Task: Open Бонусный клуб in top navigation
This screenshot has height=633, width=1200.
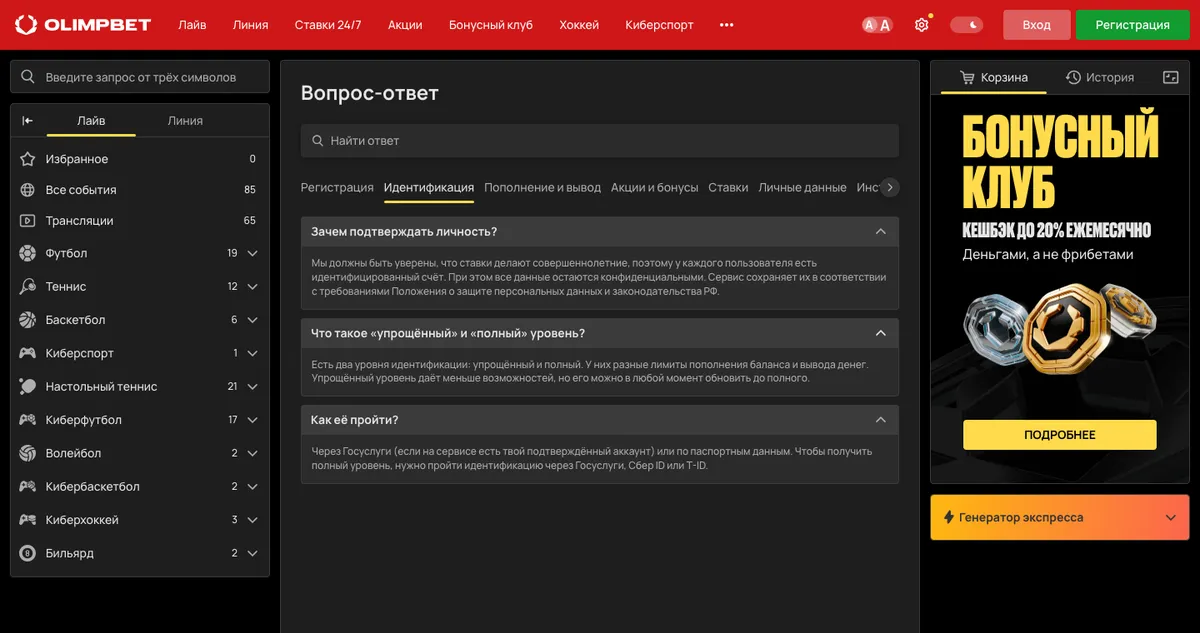Action: pos(491,25)
